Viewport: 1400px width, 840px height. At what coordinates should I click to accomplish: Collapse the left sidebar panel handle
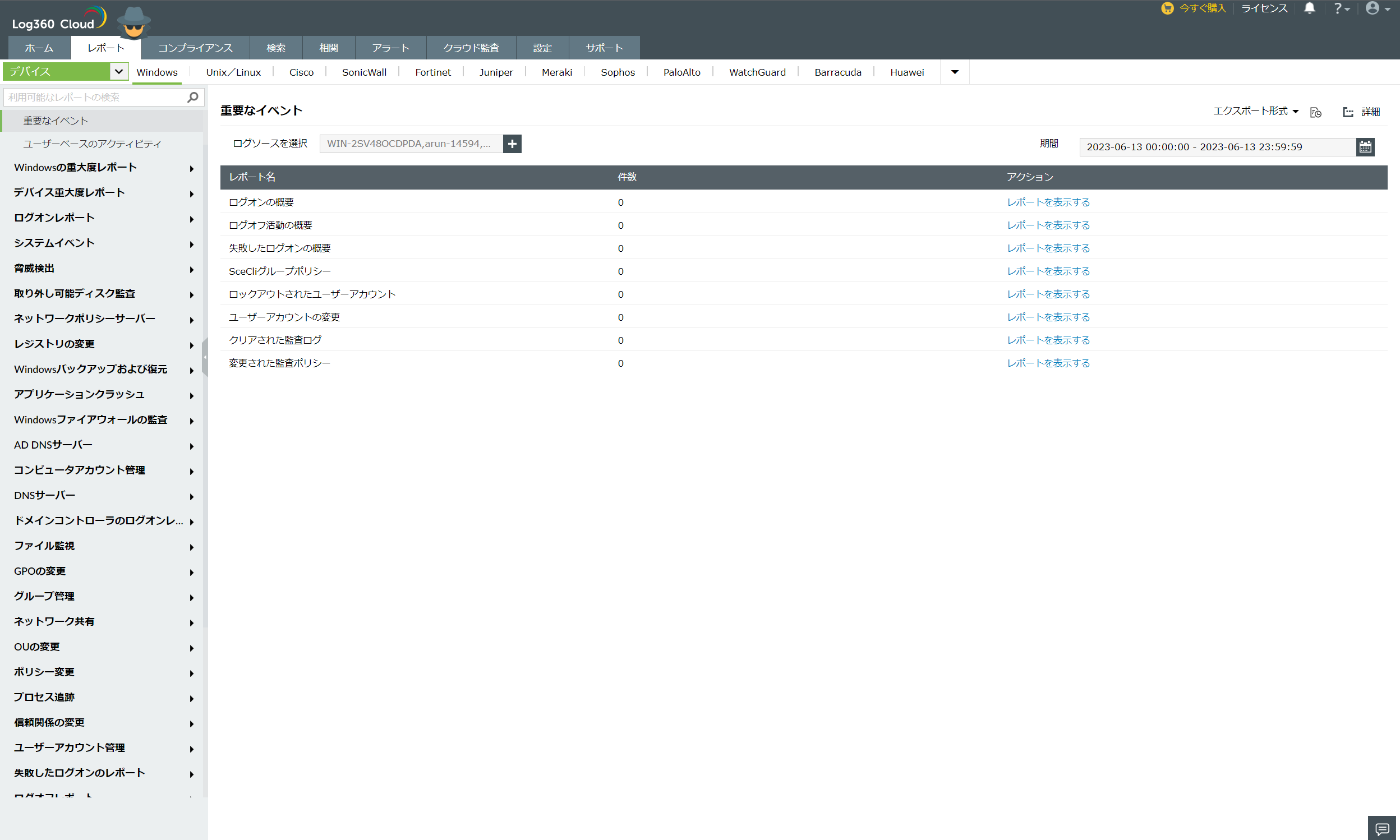(x=205, y=357)
